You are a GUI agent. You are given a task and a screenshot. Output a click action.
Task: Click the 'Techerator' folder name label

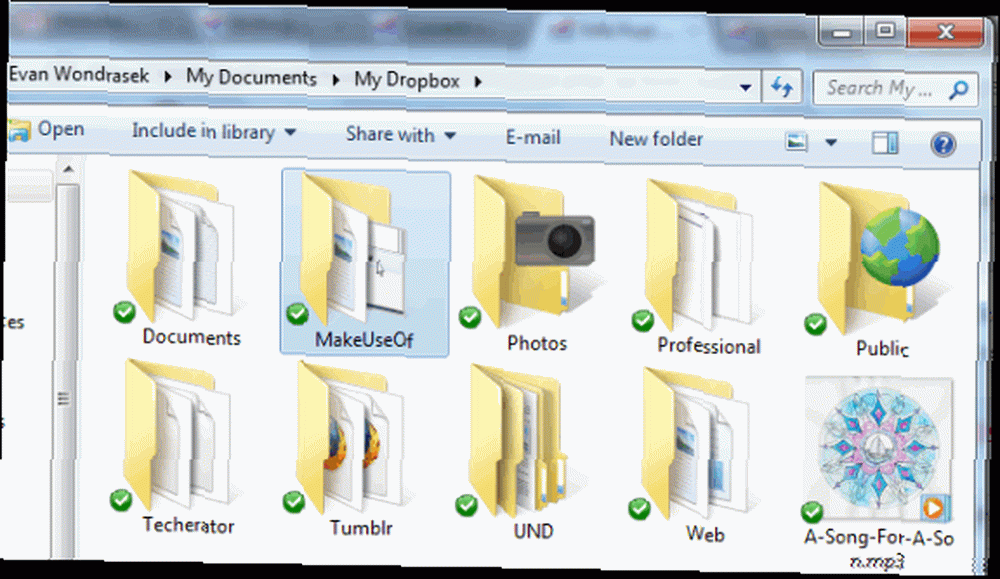coord(188,525)
